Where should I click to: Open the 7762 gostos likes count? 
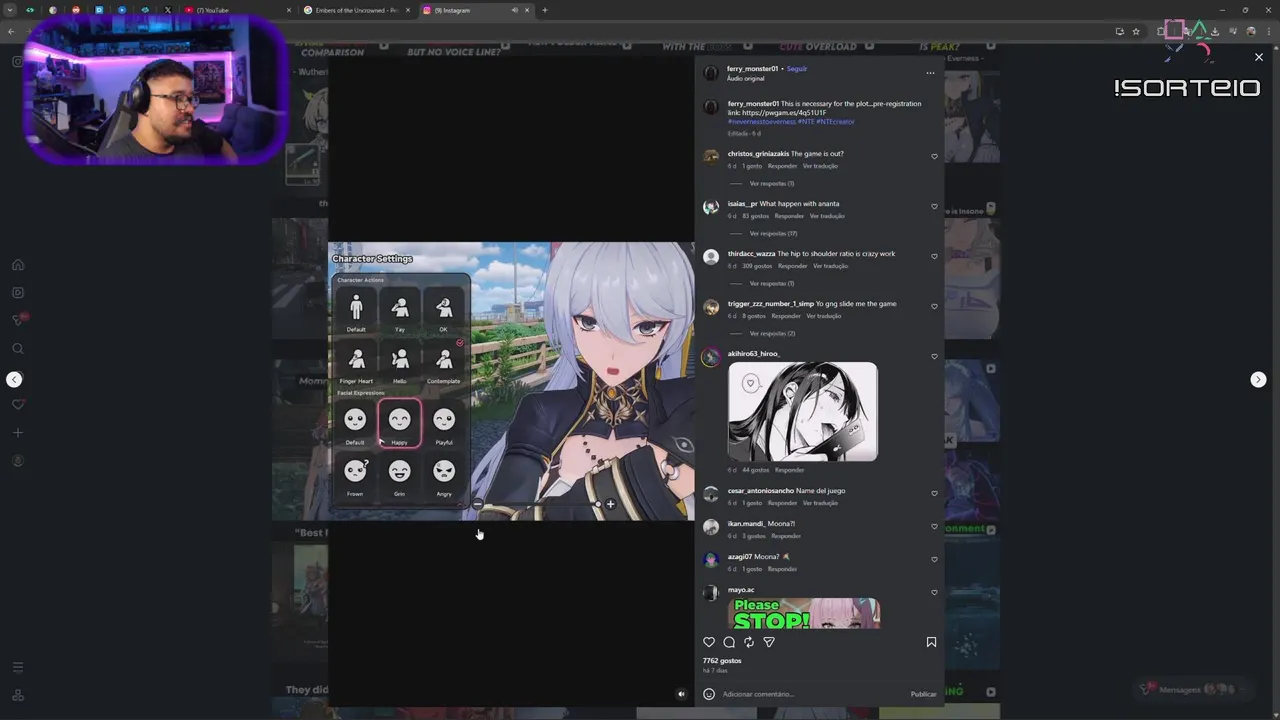(x=722, y=661)
